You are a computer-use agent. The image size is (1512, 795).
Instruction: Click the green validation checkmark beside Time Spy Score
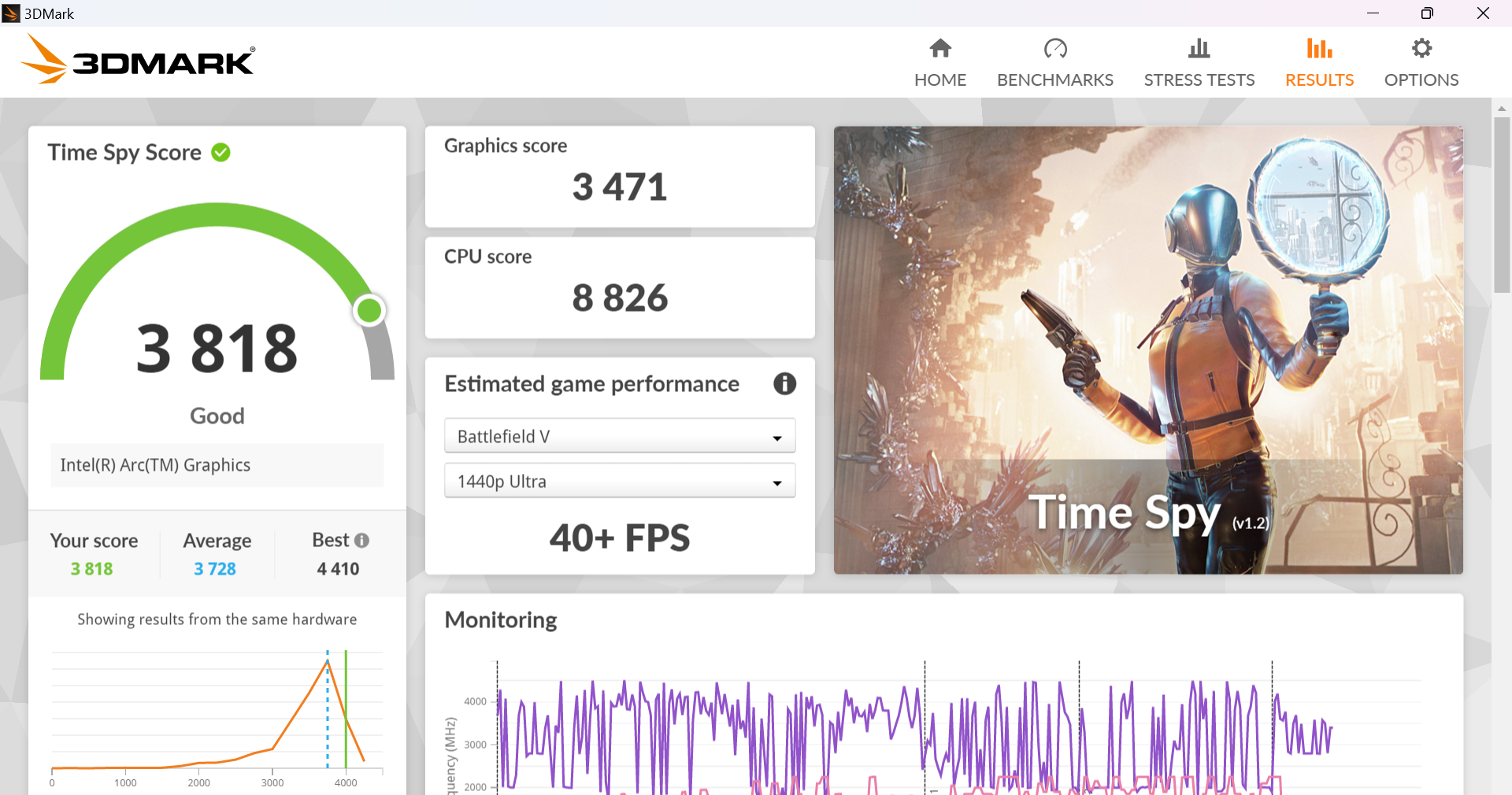pos(221,153)
